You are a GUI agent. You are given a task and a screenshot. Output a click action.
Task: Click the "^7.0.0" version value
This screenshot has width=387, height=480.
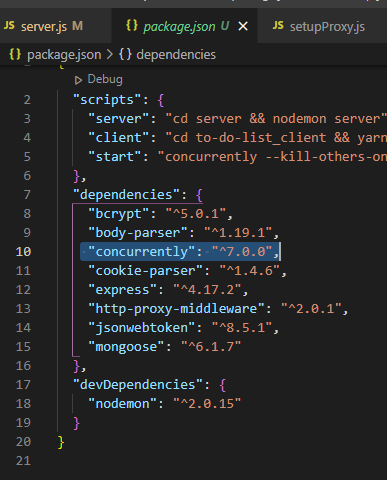coord(242,252)
